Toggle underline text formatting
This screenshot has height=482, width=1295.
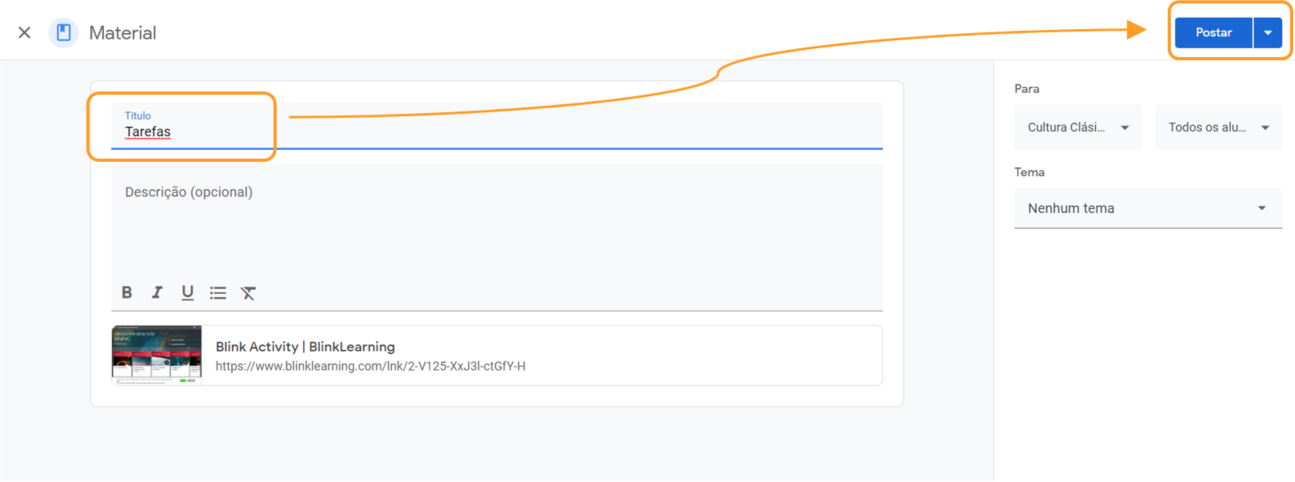(x=187, y=293)
